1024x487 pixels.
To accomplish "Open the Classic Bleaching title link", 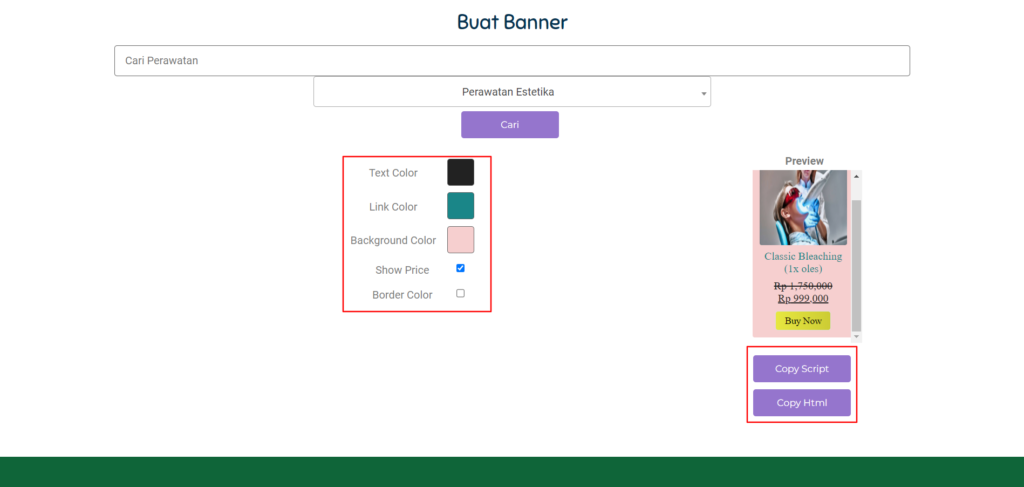I will click(x=803, y=262).
